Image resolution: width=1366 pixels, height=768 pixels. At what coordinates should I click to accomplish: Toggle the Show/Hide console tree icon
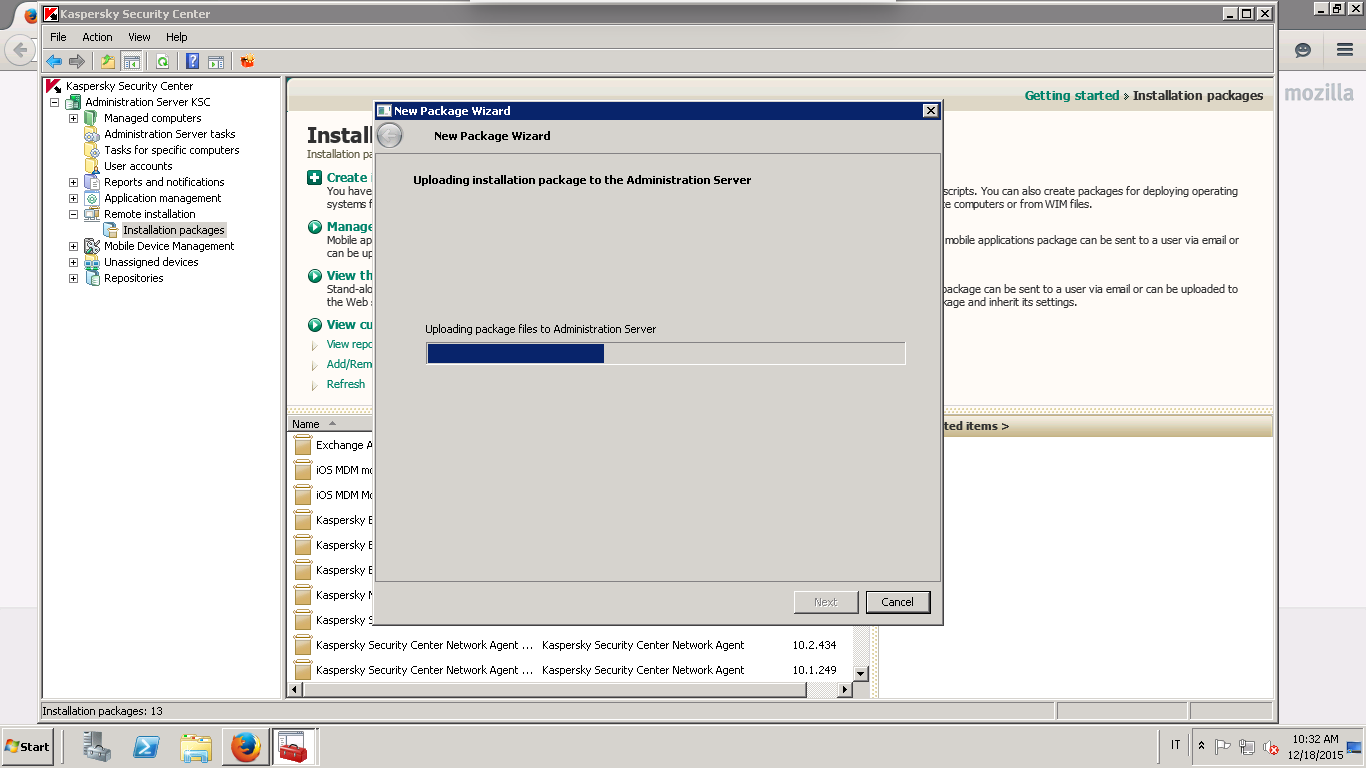[x=131, y=61]
